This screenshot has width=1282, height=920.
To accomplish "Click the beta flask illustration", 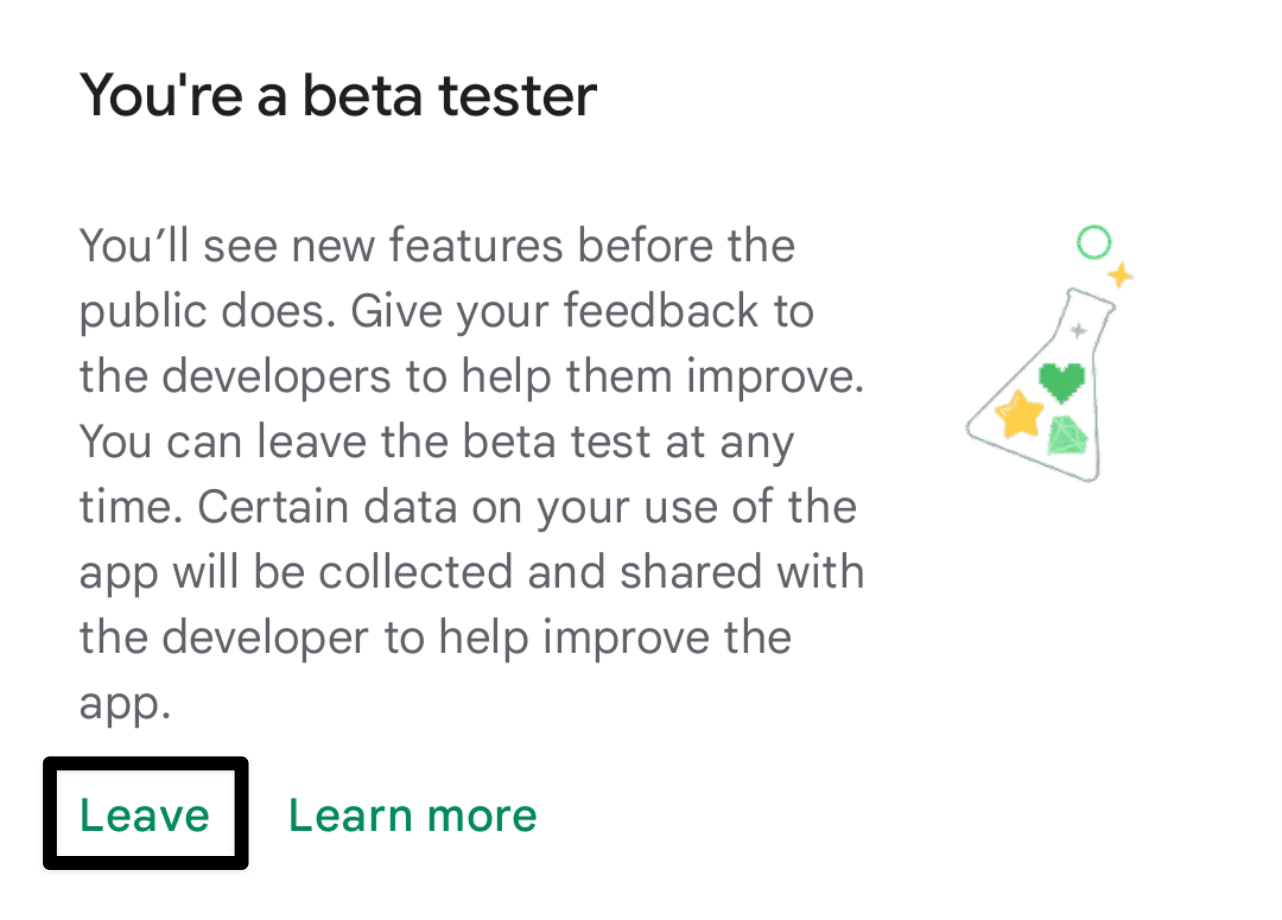I will click(x=1048, y=354).
